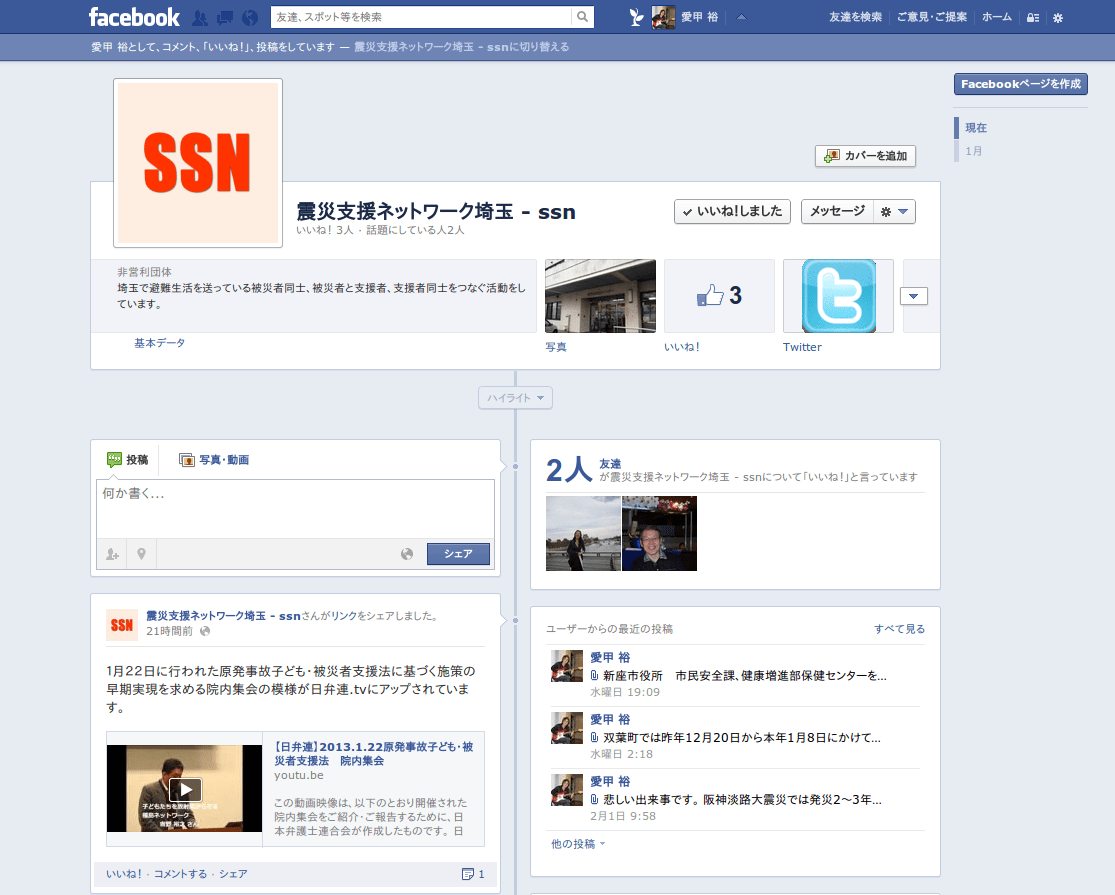Open the 【日弁連】2013.1.22 video title link
1115x895 pixels.
[374, 754]
